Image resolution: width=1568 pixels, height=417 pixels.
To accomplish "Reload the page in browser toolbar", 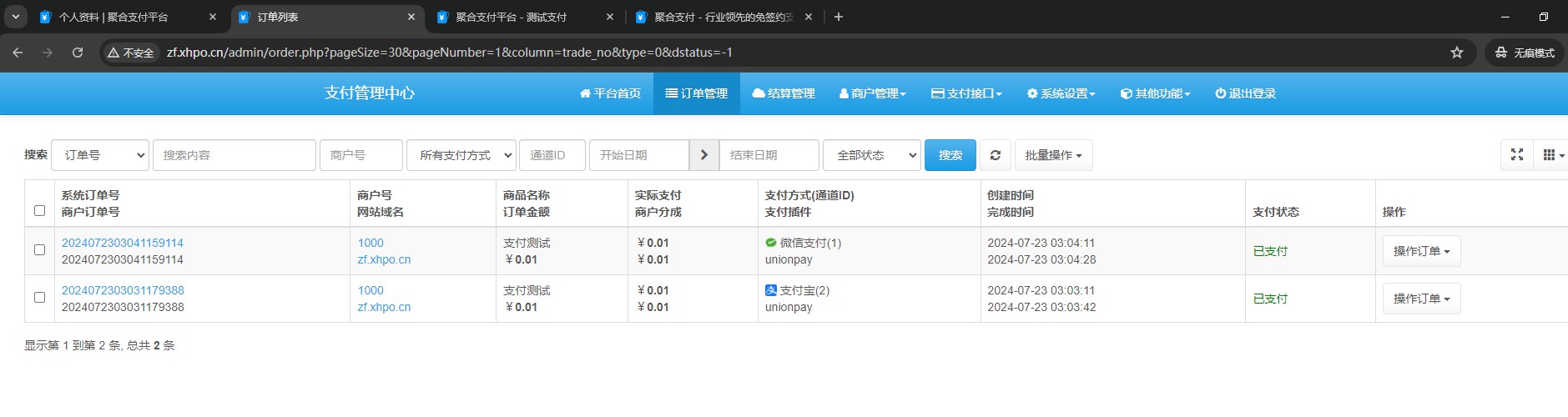I will (78, 53).
